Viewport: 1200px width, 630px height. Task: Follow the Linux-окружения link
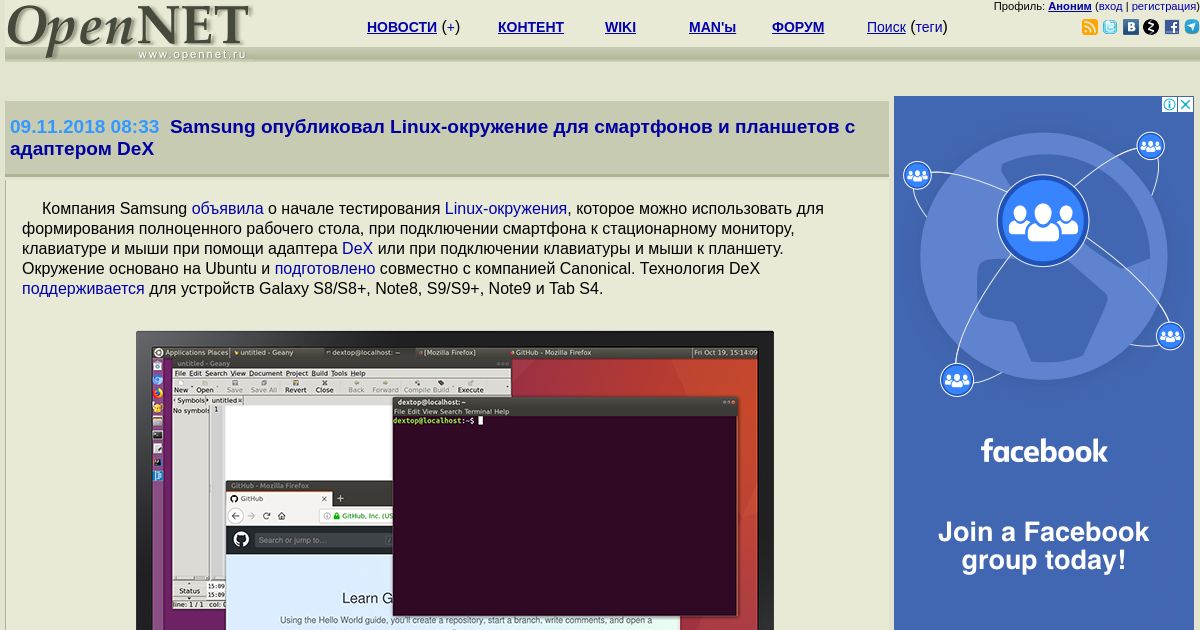tap(506, 209)
